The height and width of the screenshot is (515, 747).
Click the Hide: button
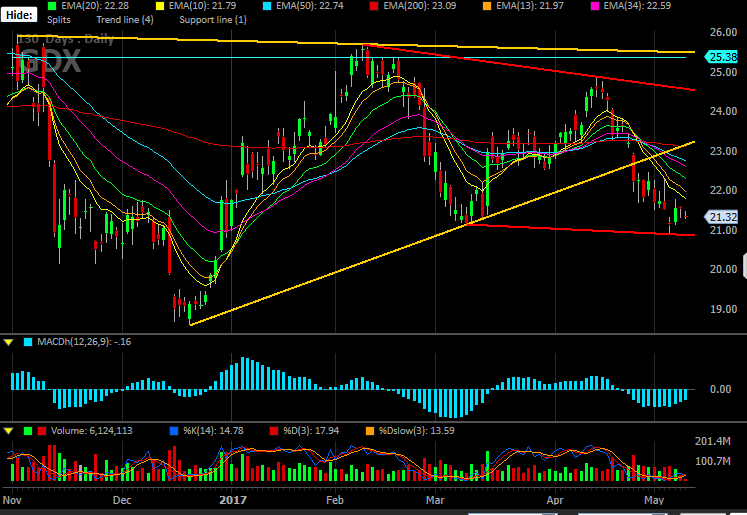pos(19,15)
